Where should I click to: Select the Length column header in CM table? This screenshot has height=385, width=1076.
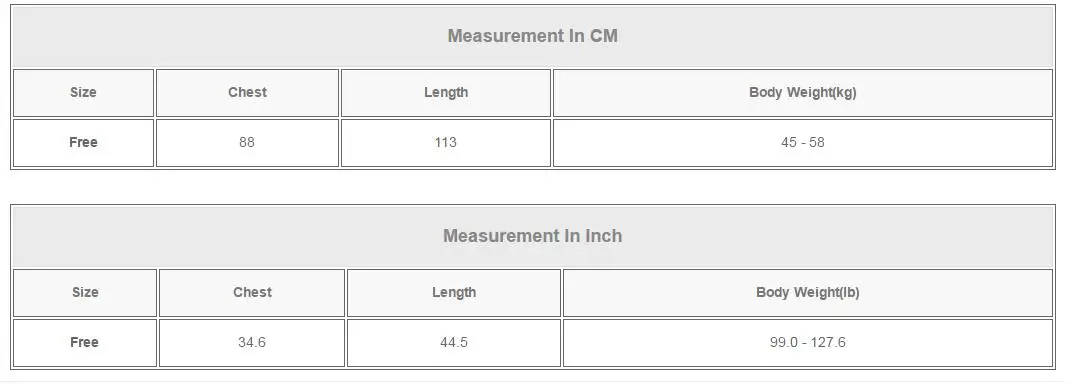click(x=446, y=93)
